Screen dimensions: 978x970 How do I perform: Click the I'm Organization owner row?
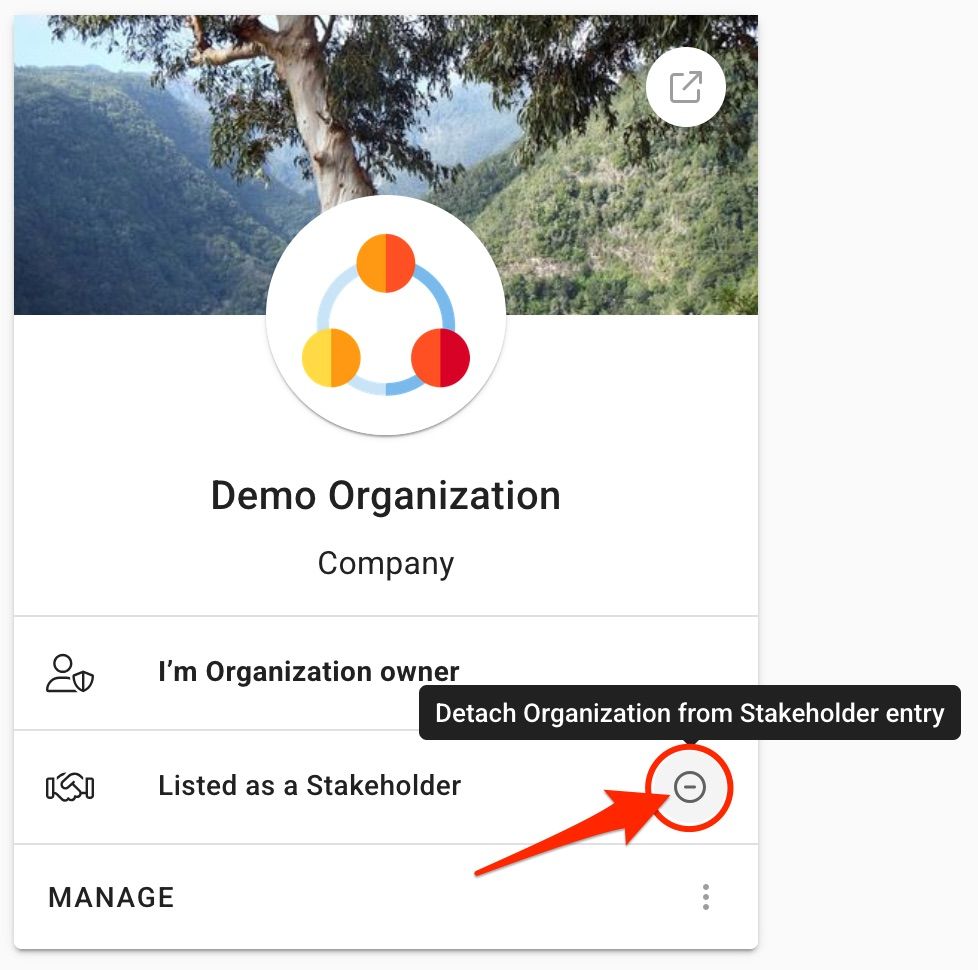click(x=385, y=673)
